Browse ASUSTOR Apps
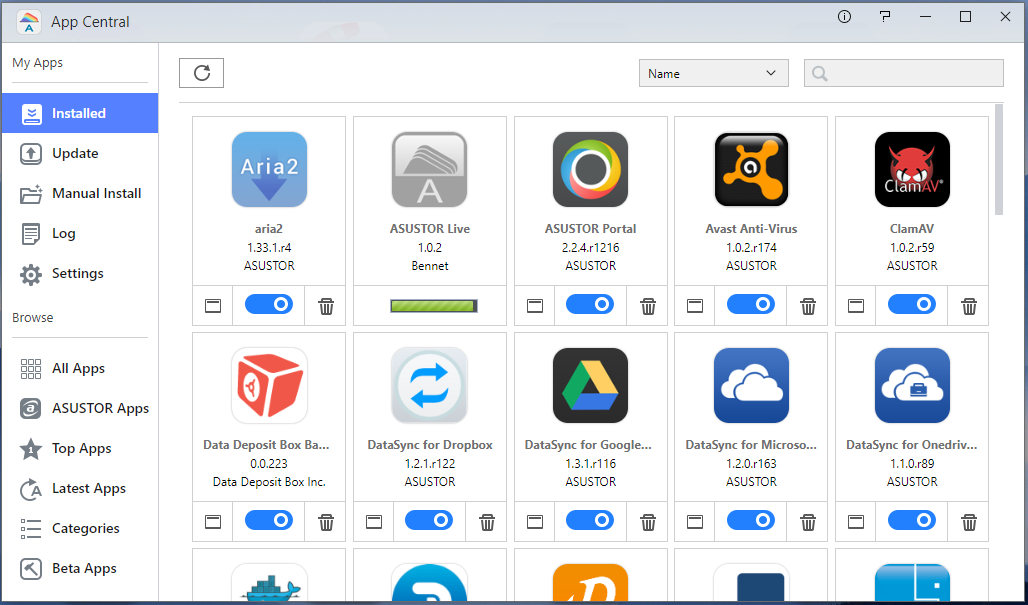Viewport: 1028px width, 605px height. pos(80,408)
